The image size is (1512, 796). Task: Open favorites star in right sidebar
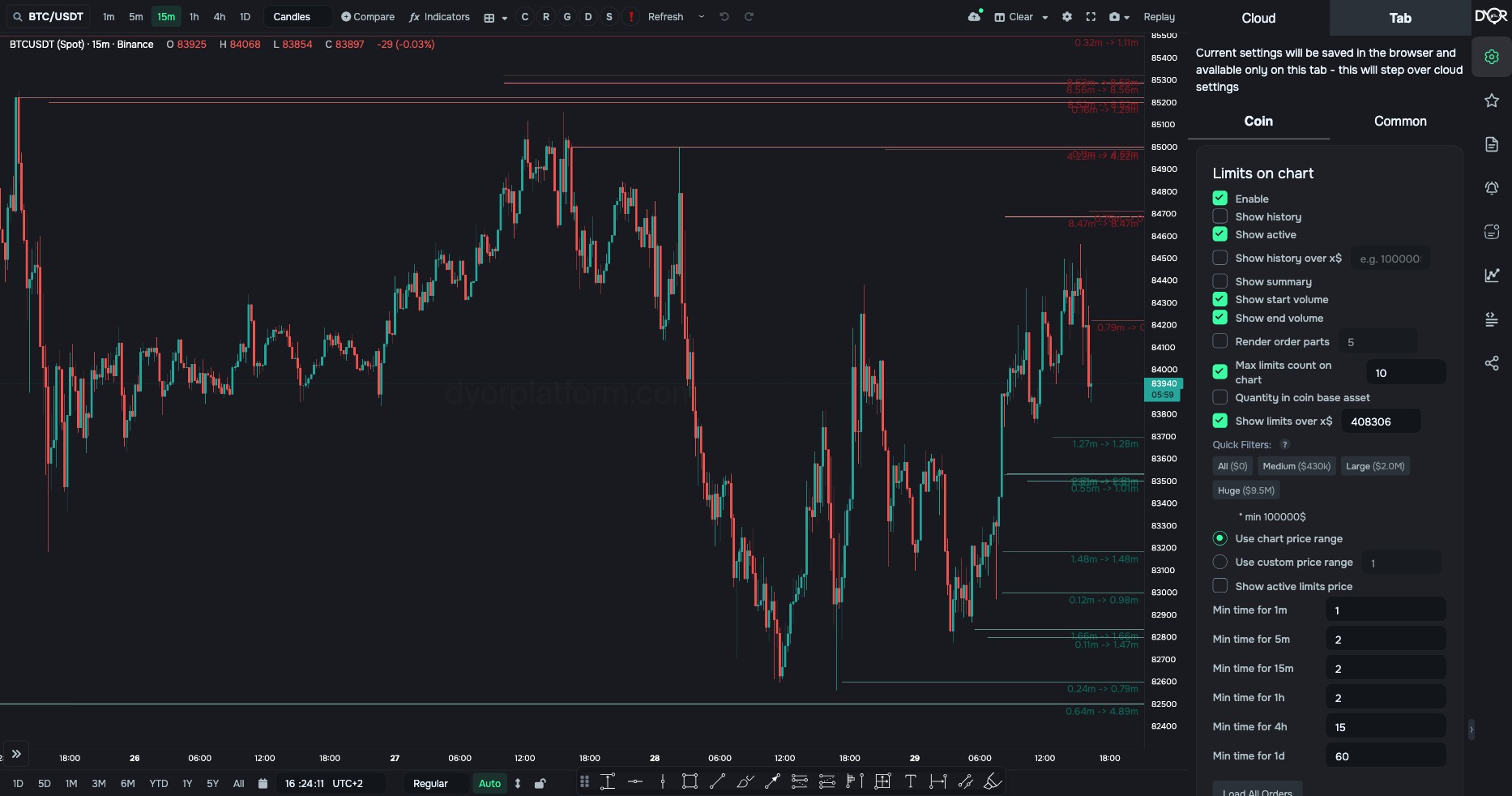(x=1492, y=101)
